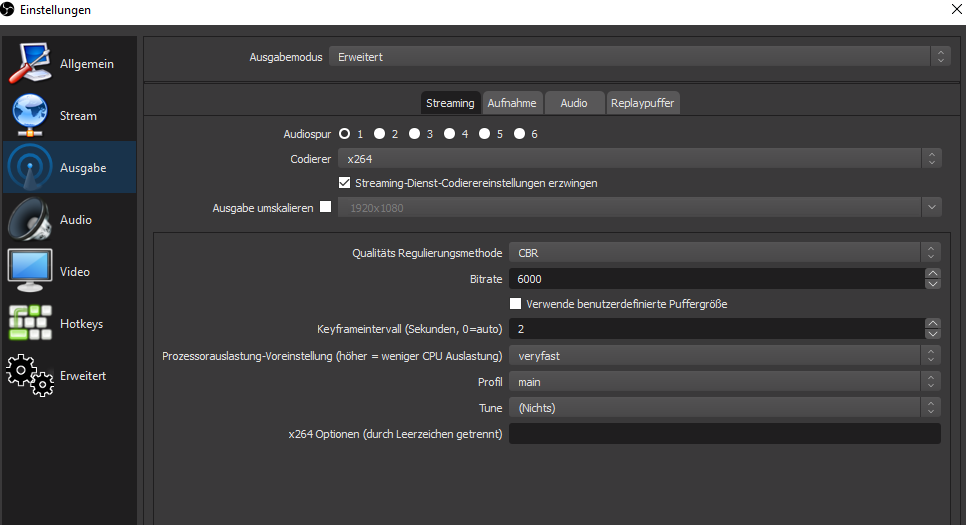Expand the Prozessorauslastung veryfast preset dropdown

point(724,355)
